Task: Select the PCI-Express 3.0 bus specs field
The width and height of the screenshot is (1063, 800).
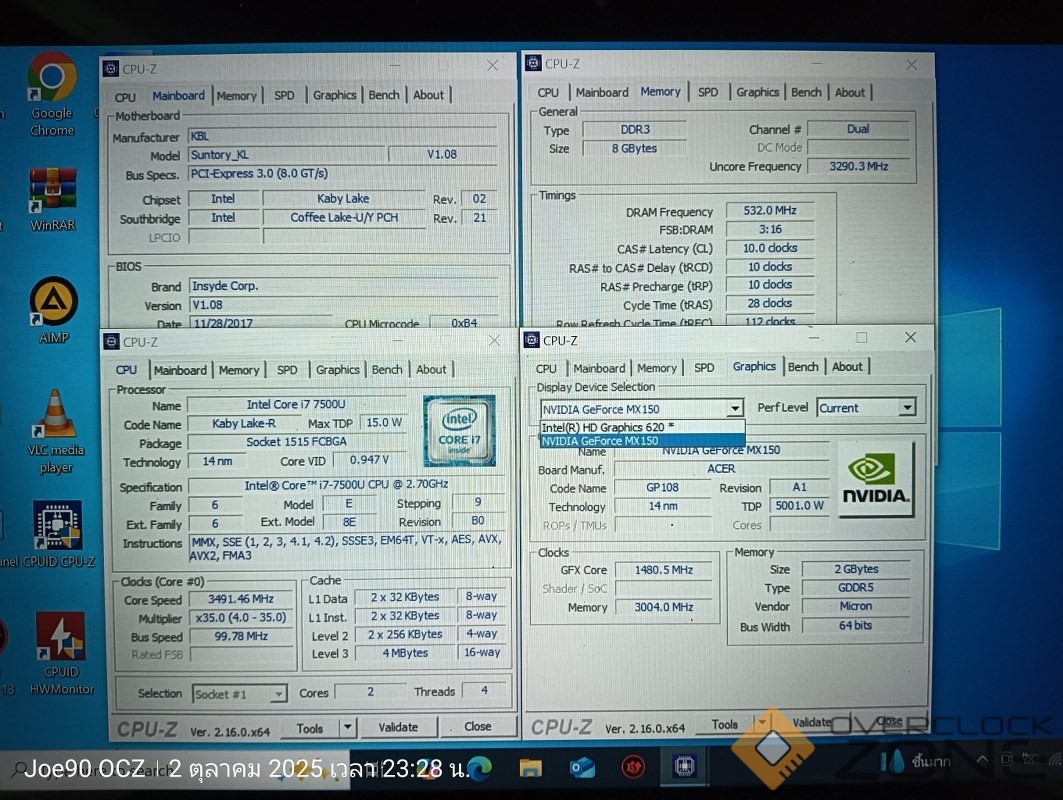Action: (x=342, y=174)
